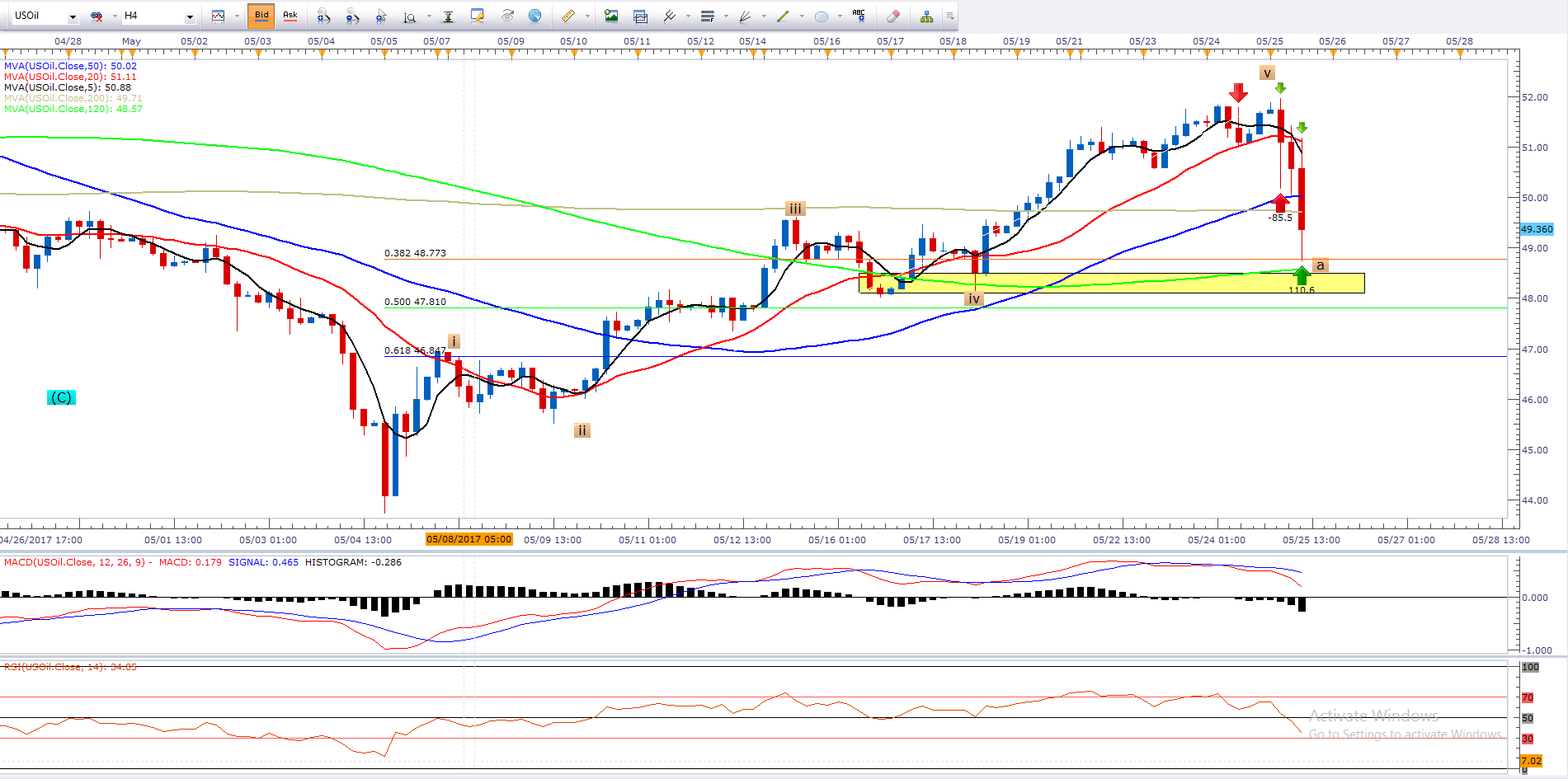
Task: Click the add image icon
Action: (611, 16)
